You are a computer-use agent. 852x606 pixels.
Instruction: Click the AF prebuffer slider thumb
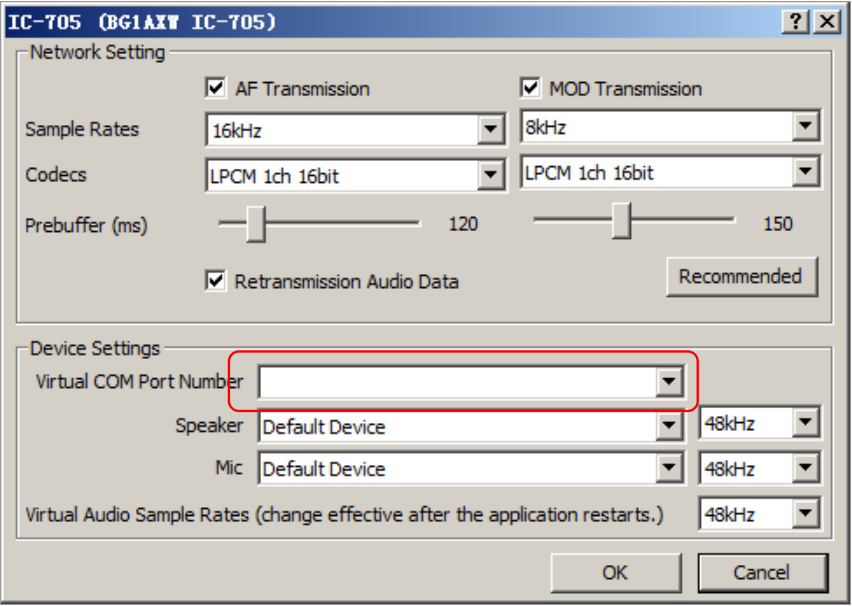[x=256, y=224]
